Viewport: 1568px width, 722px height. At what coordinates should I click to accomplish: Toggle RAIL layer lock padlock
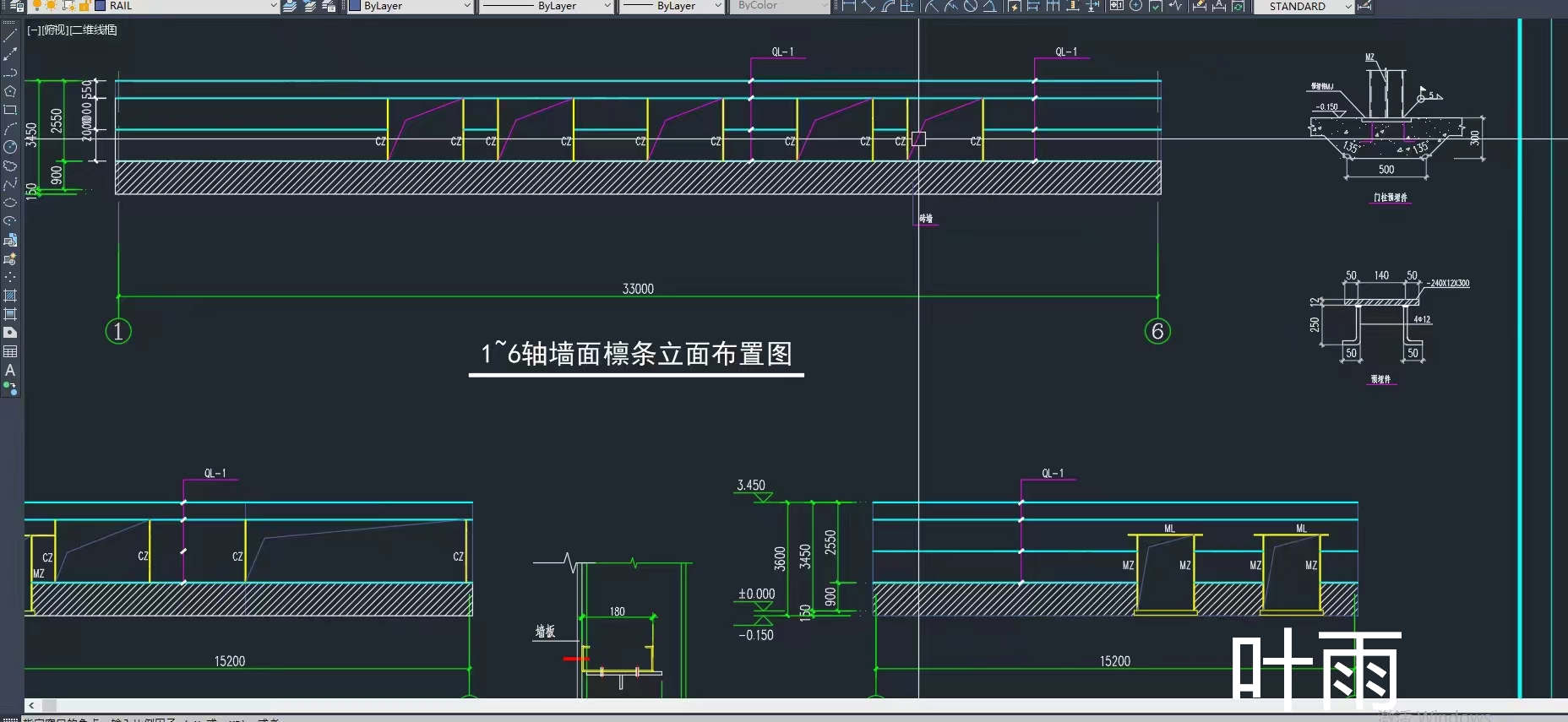[84, 5]
